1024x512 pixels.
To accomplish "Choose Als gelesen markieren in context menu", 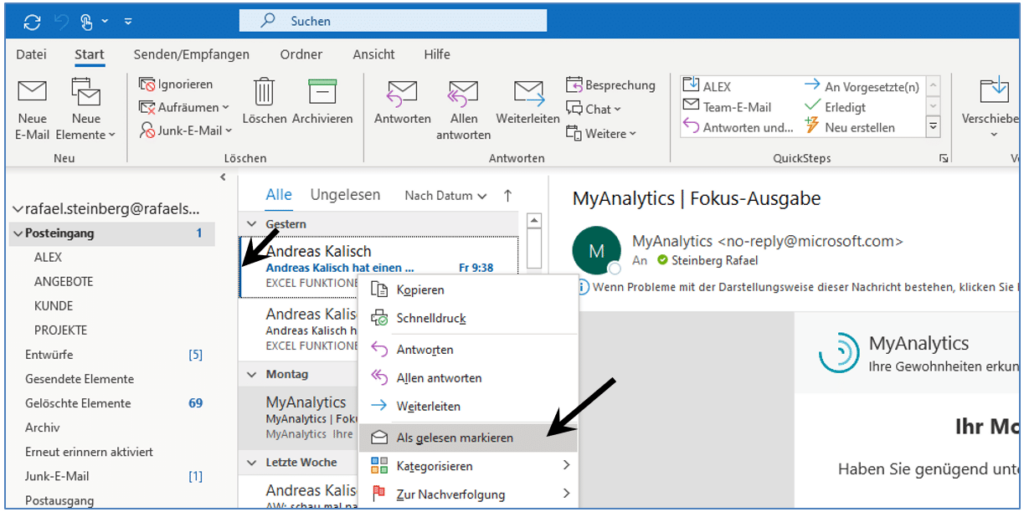I will [x=468, y=438].
